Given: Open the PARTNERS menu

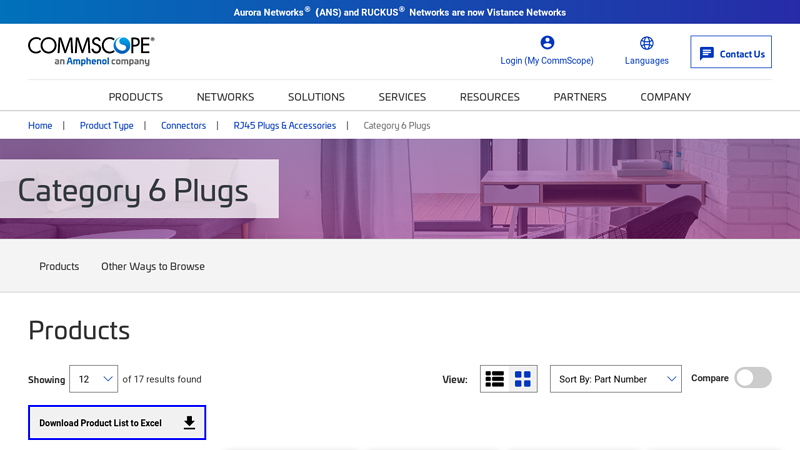Looking at the screenshot, I should pos(580,97).
